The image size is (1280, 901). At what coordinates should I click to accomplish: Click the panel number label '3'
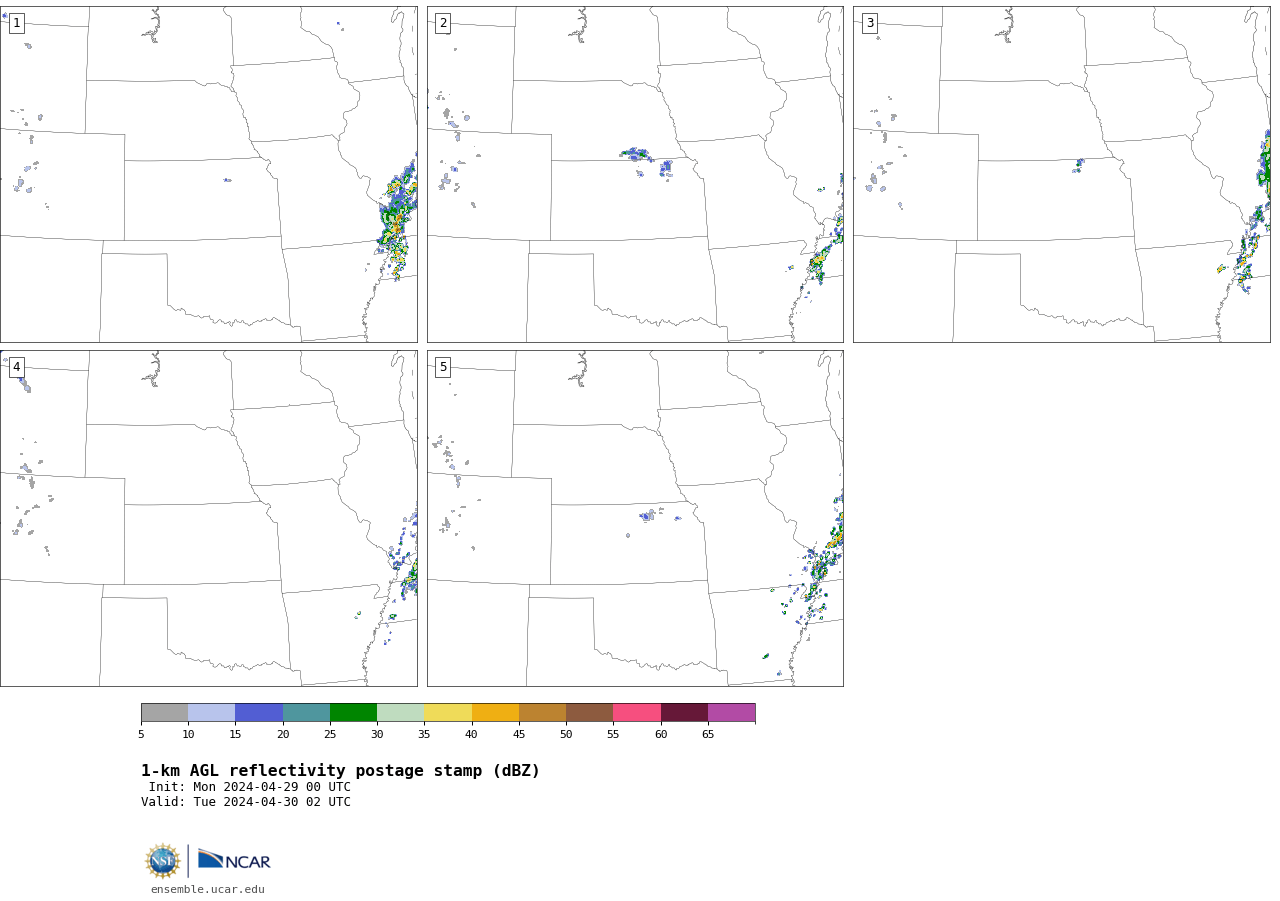pos(869,23)
